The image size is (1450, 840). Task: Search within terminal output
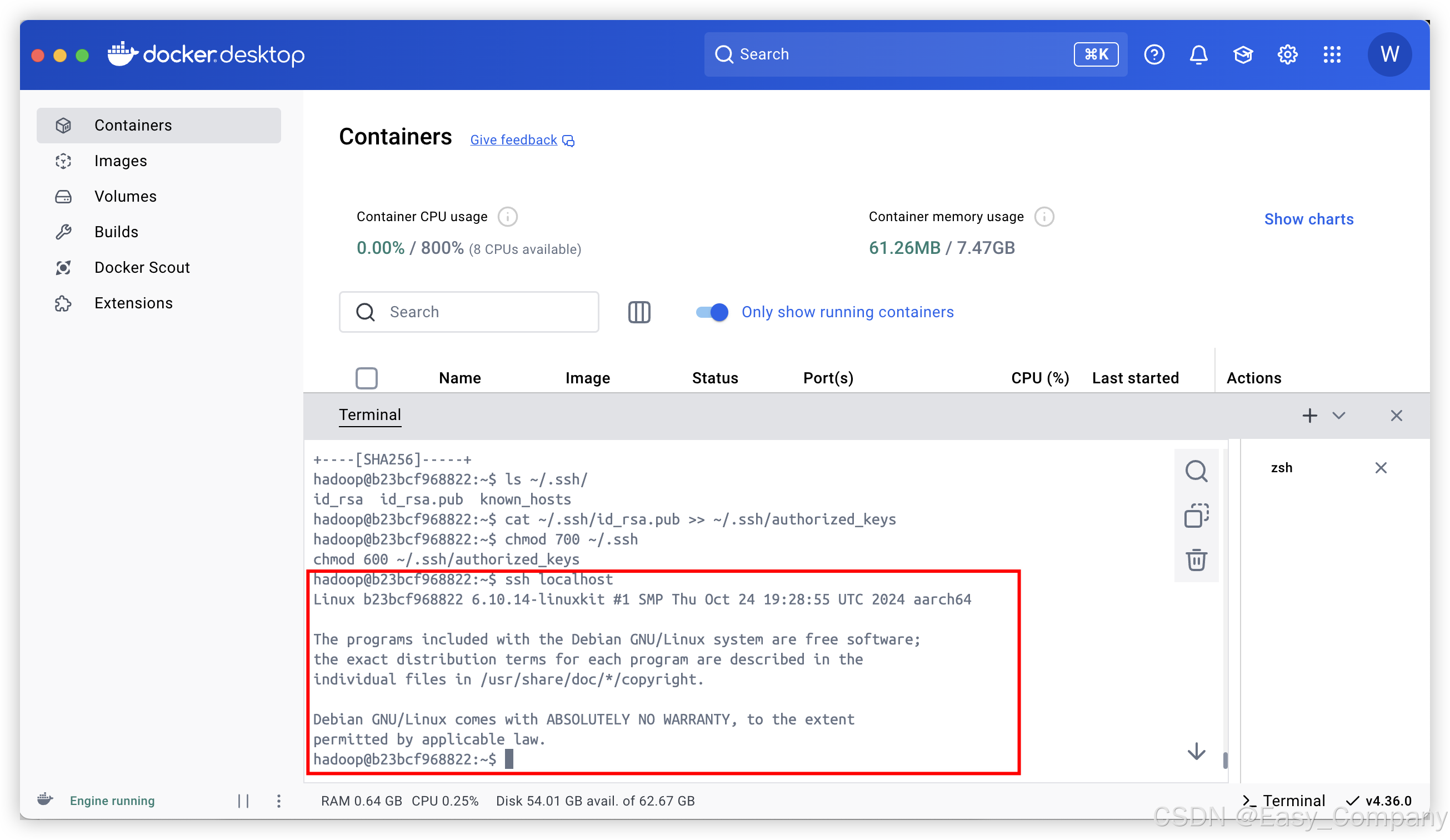point(1196,471)
